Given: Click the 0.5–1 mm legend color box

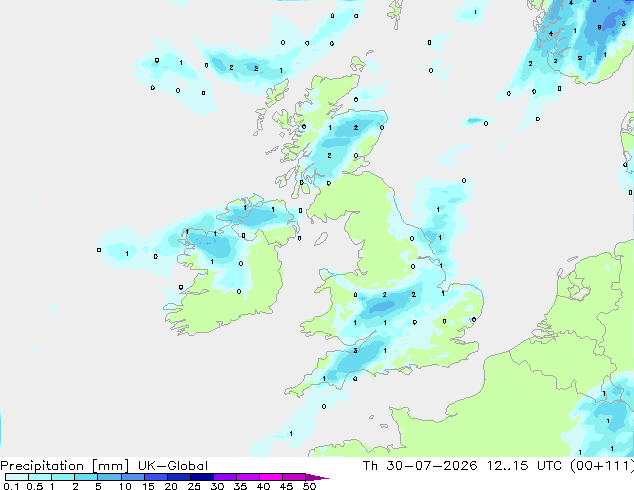Looking at the screenshot, I should coord(40,477).
